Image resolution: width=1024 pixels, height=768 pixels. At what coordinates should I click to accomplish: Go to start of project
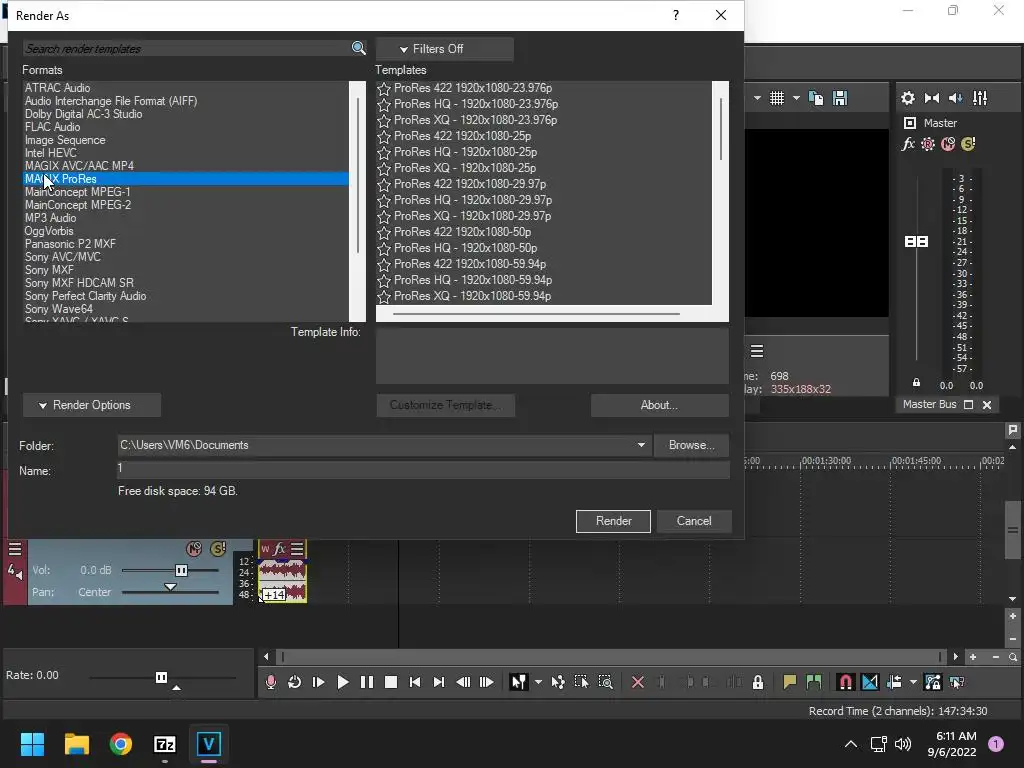point(415,682)
